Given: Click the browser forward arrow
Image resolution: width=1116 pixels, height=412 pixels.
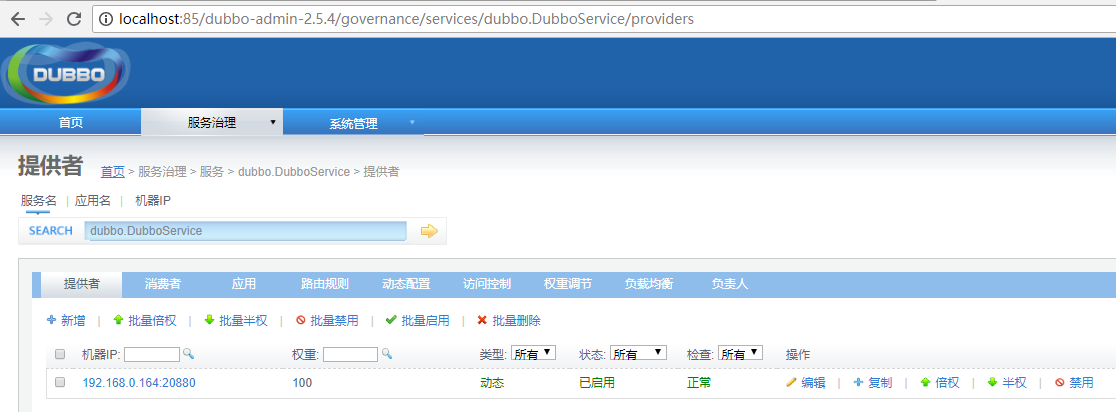Looking at the screenshot, I should (x=46, y=19).
